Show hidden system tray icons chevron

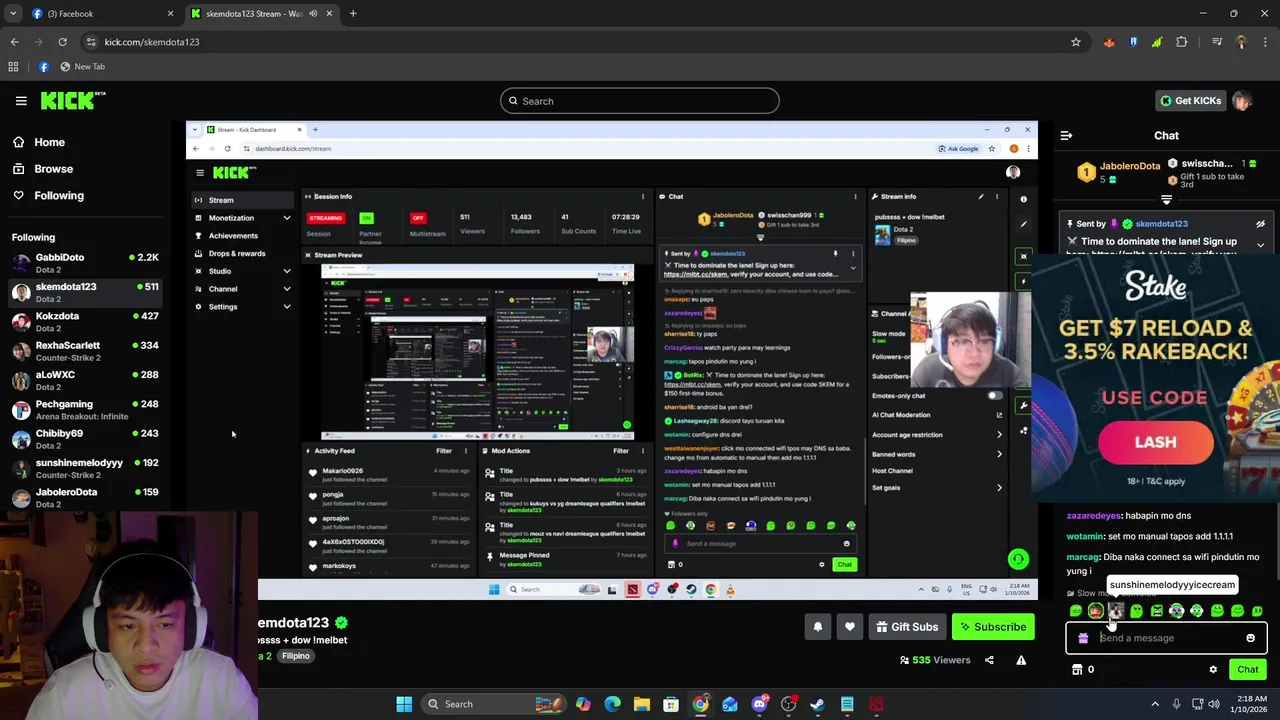click(x=1155, y=704)
